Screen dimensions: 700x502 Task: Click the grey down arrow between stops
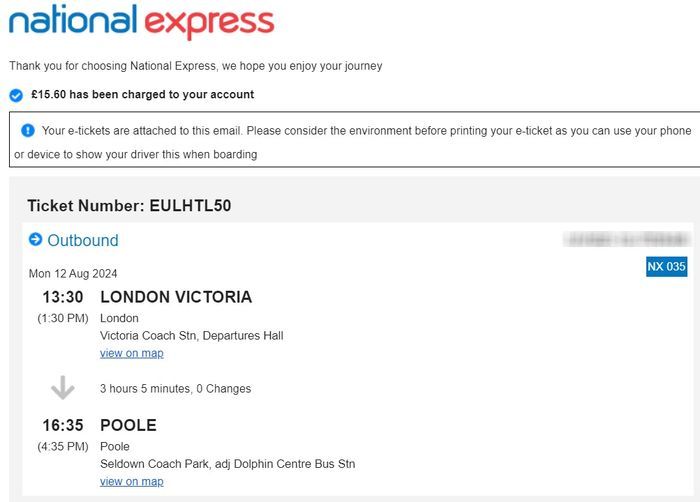point(62,388)
